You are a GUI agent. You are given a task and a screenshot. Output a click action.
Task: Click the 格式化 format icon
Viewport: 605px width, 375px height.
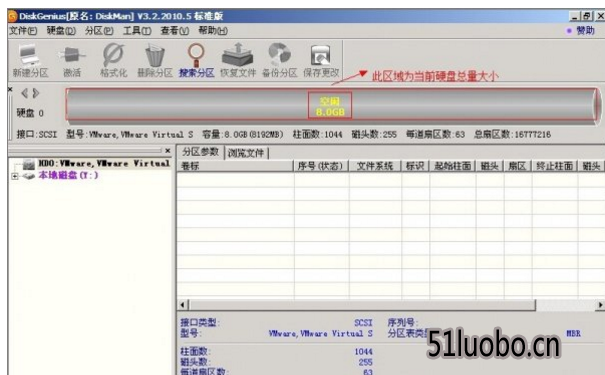(x=113, y=61)
